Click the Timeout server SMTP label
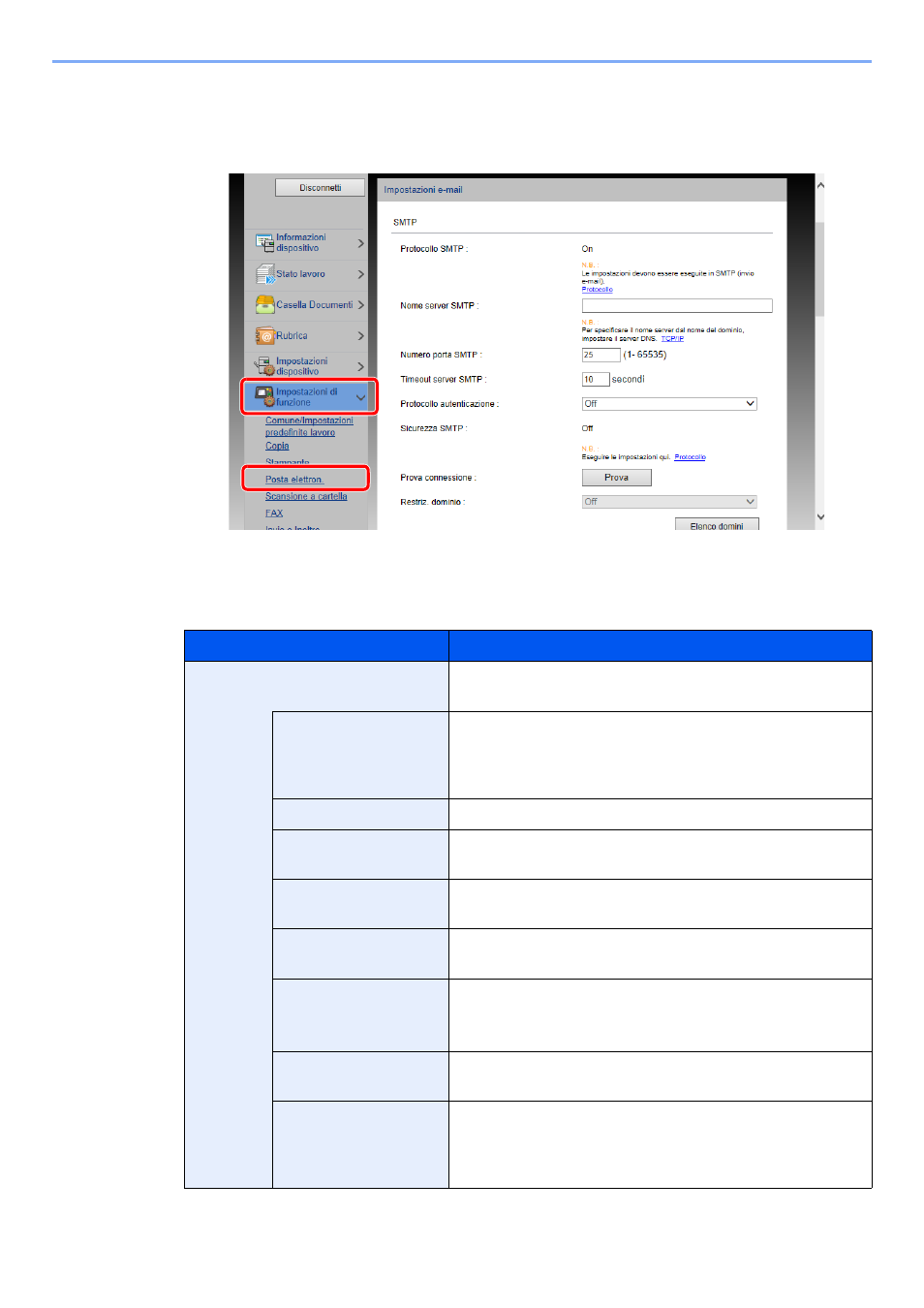Image resolution: width=924 pixels, height=1308 pixels. (443, 380)
